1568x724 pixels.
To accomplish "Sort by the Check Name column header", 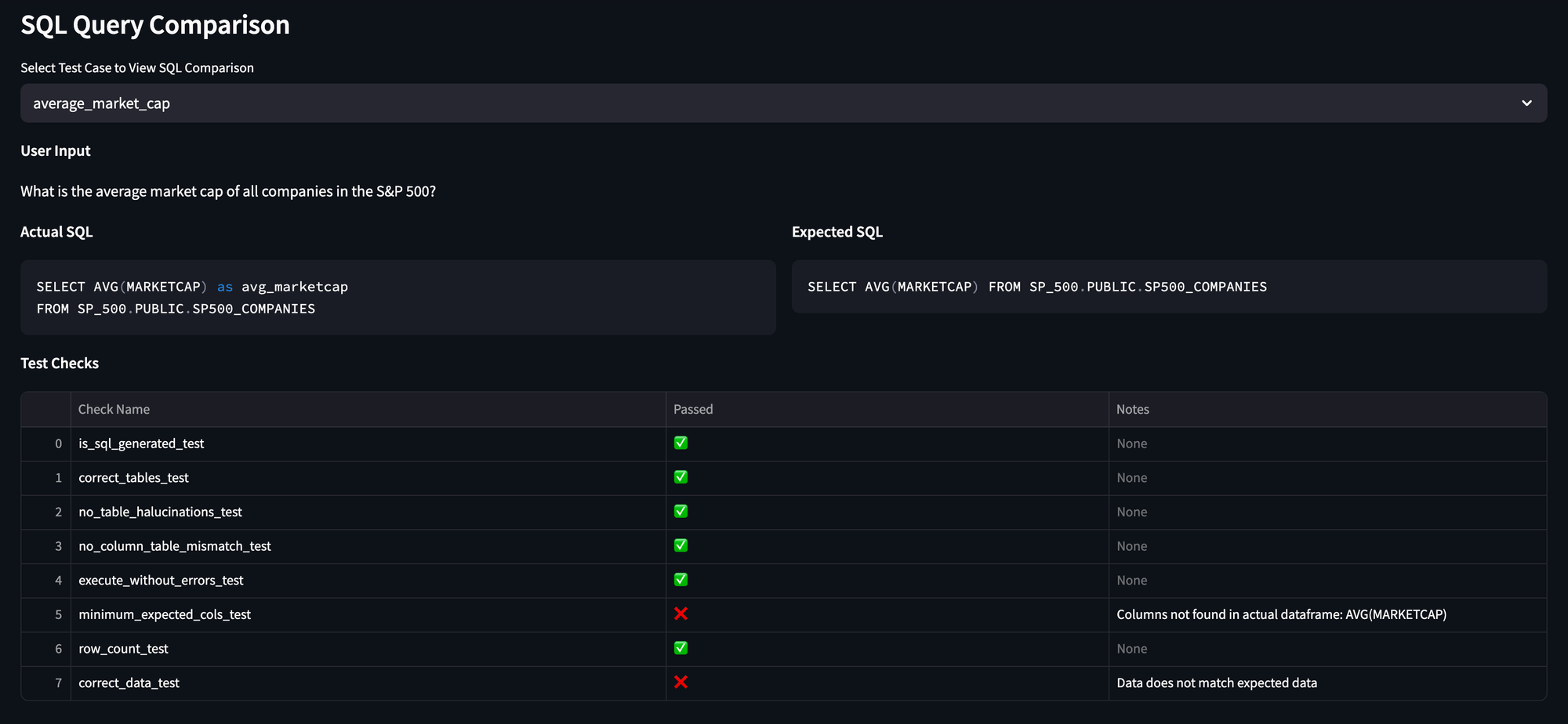I will tap(114, 410).
